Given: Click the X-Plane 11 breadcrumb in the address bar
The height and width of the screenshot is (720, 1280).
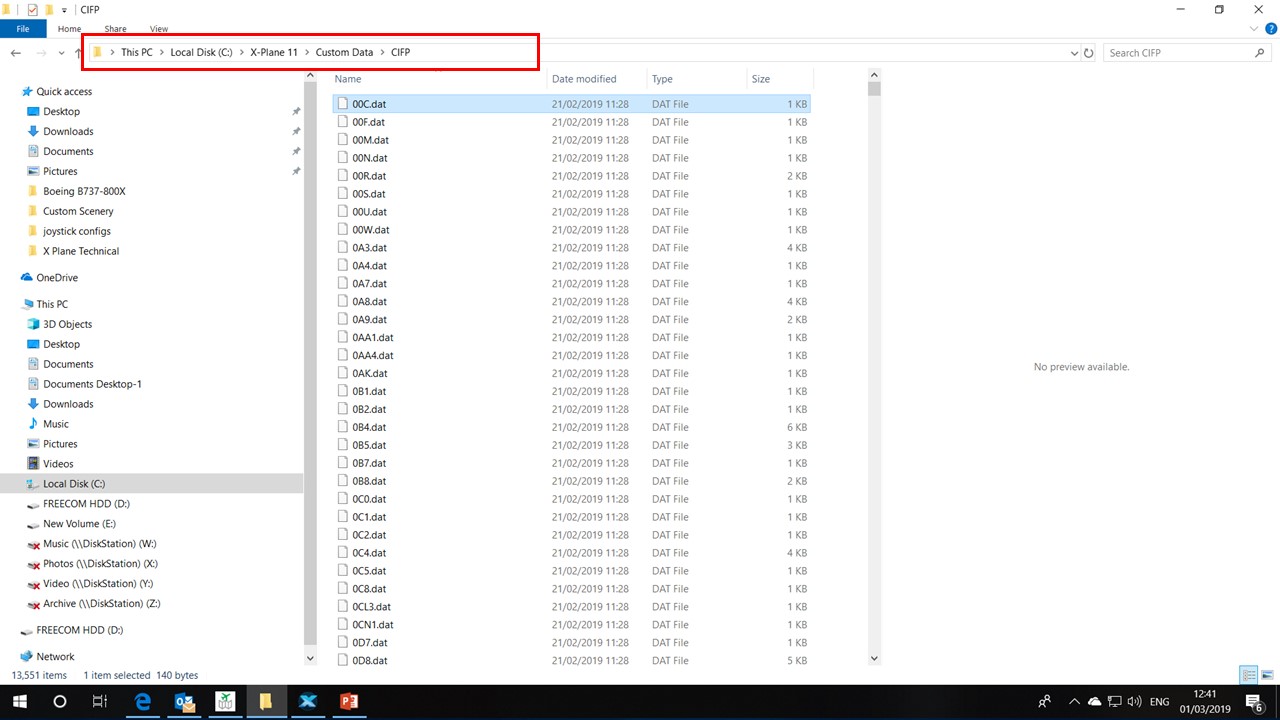Looking at the screenshot, I should click(x=274, y=52).
